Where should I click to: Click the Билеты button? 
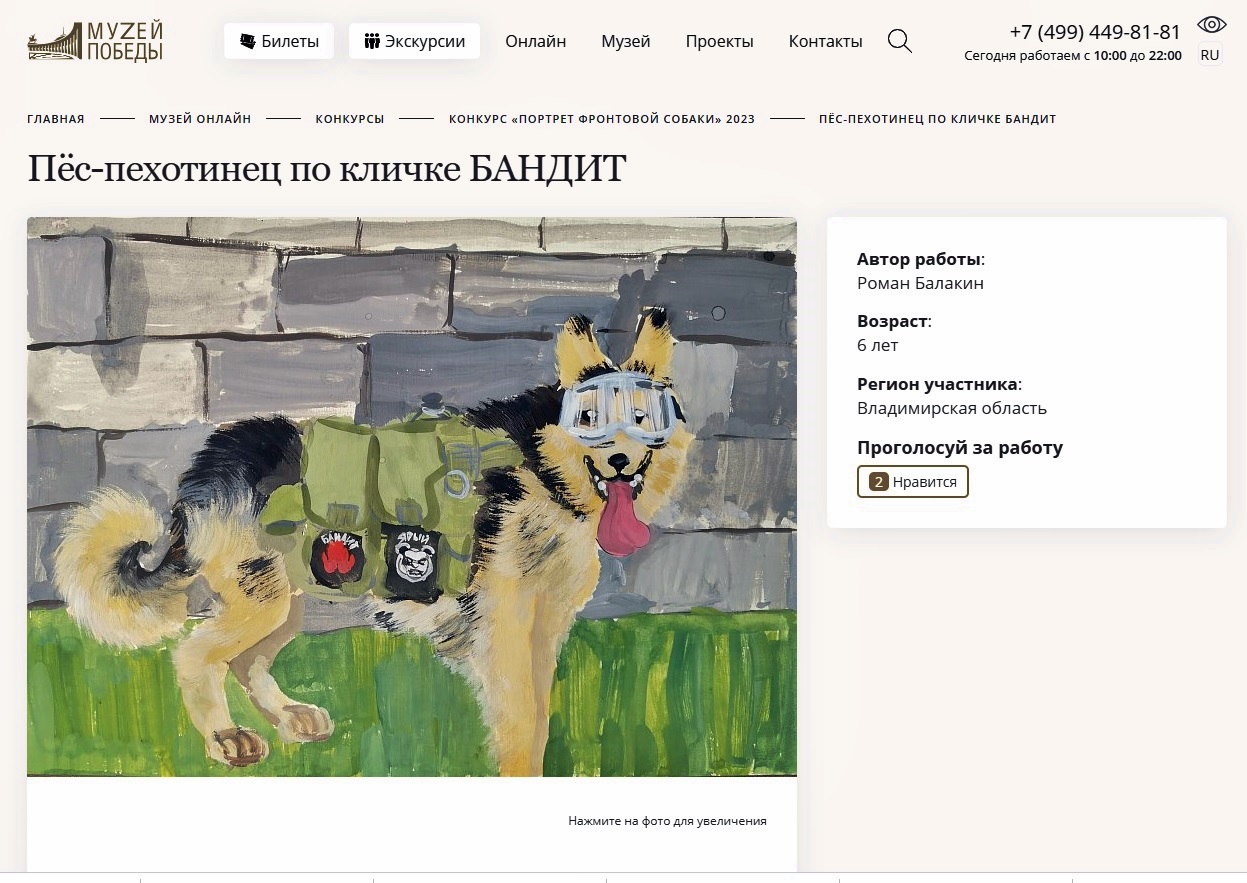pos(279,41)
